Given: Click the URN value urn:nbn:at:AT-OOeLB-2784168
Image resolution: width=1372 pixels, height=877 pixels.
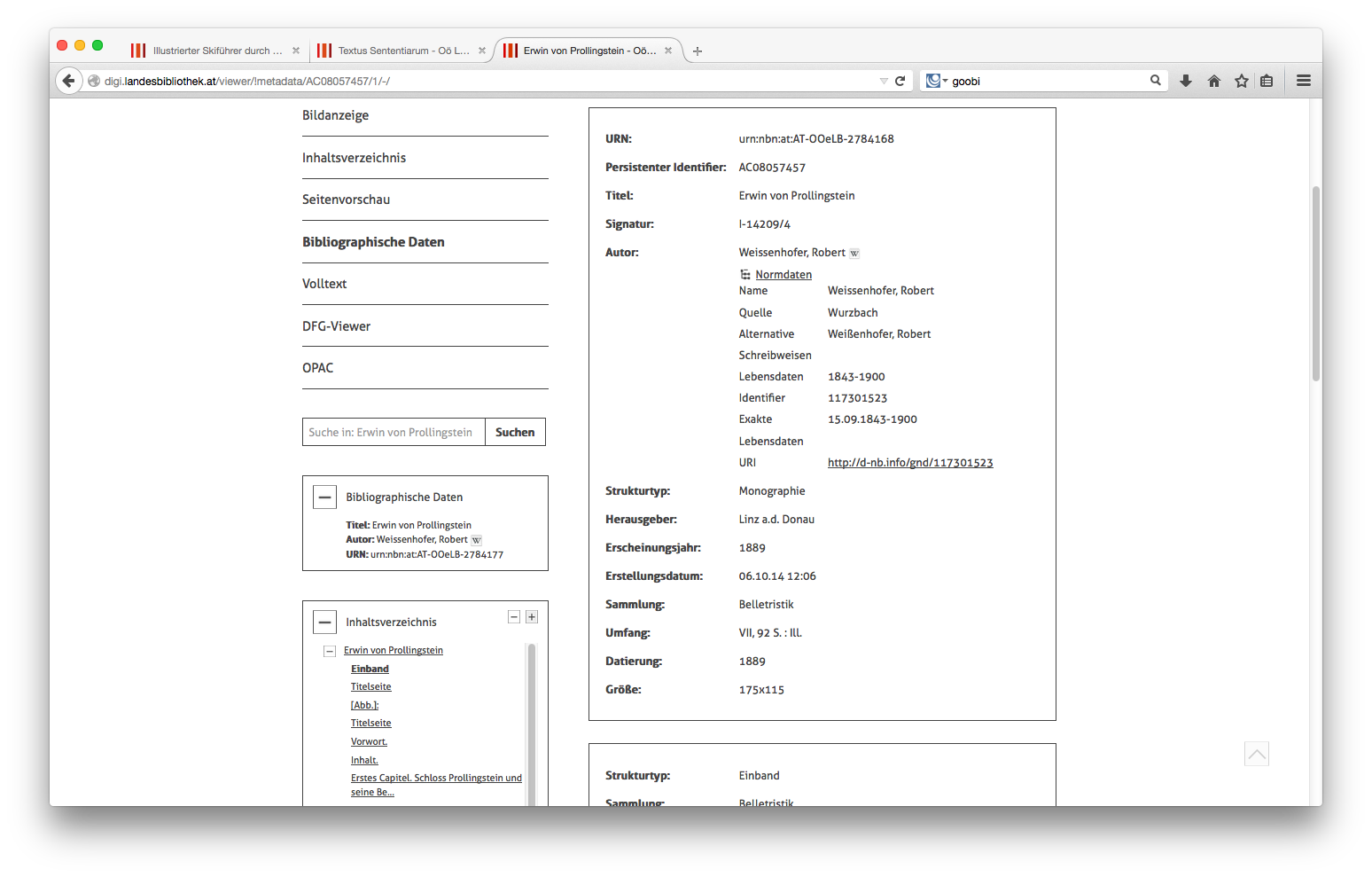Looking at the screenshot, I should tap(816, 138).
